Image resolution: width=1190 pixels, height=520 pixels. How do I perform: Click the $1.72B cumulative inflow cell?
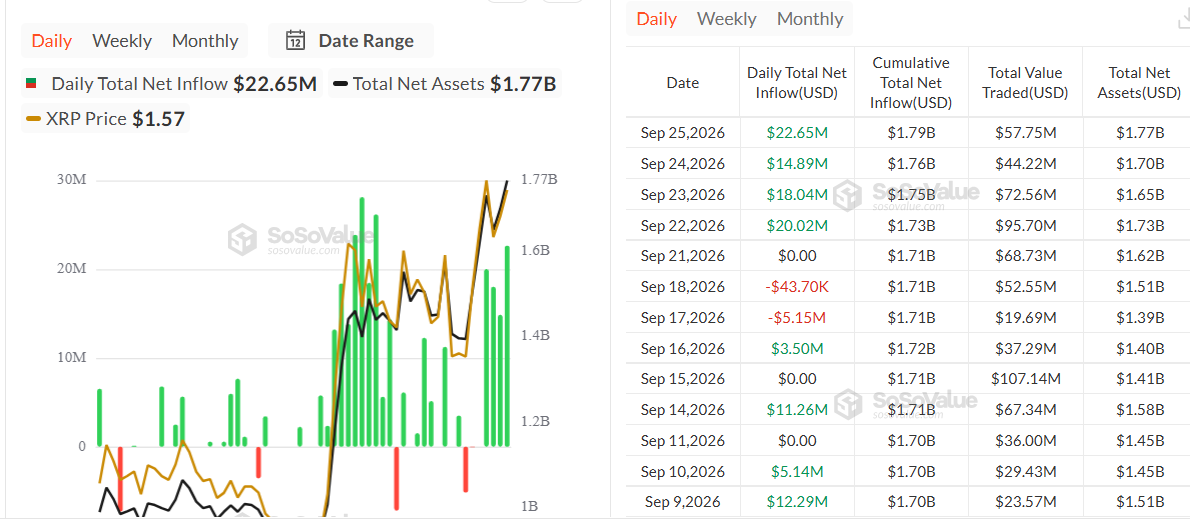911,348
